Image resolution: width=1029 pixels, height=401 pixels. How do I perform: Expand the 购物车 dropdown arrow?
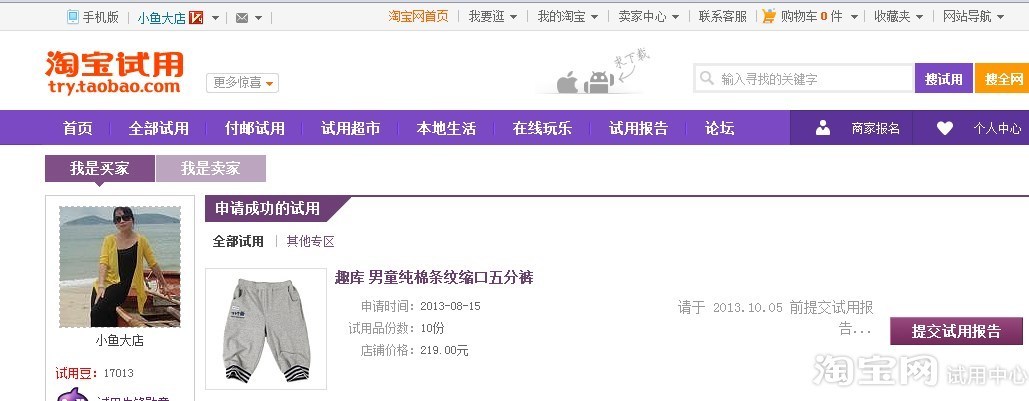[x=854, y=17]
